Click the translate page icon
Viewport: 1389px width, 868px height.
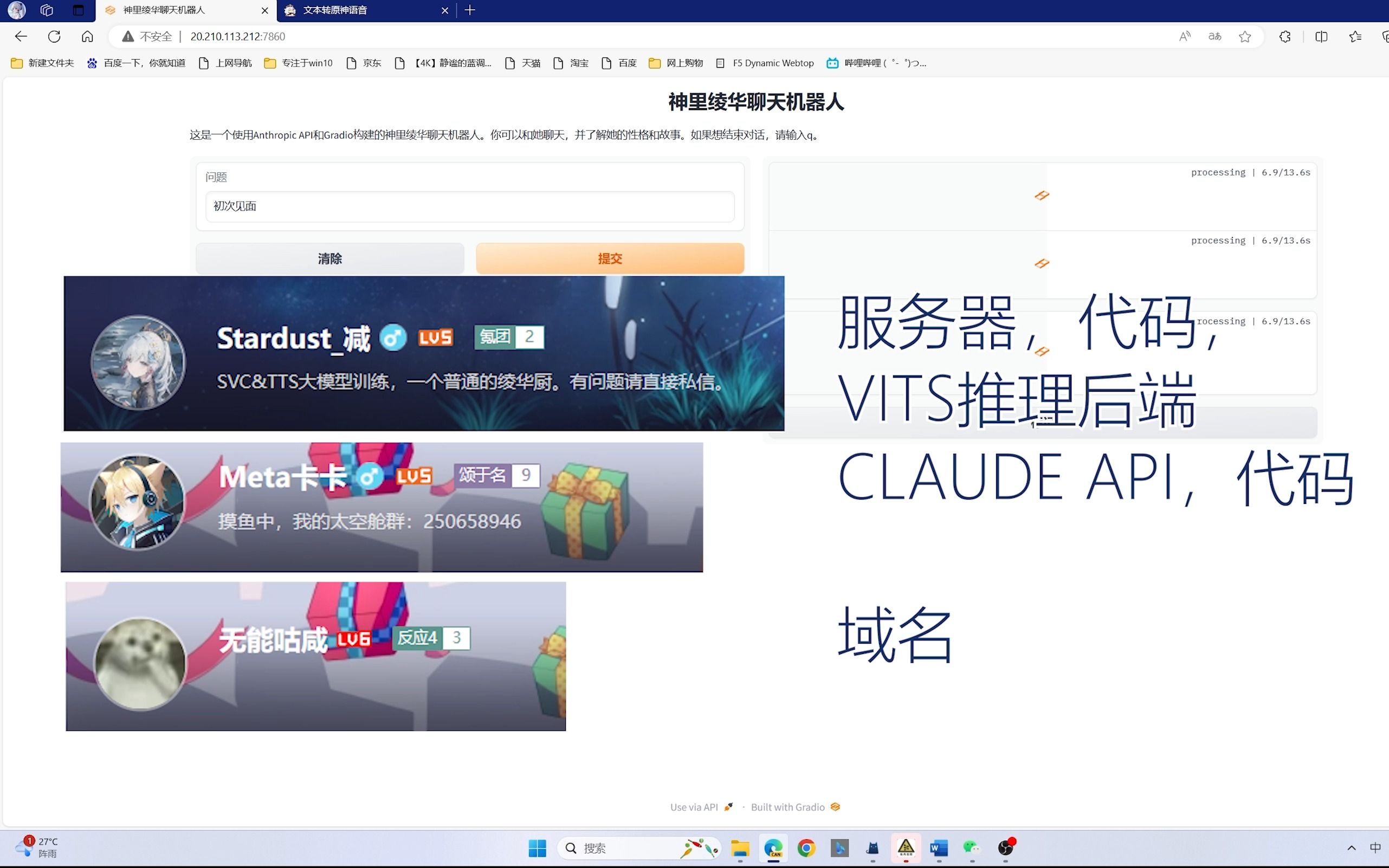pyautogui.click(x=1214, y=36)
